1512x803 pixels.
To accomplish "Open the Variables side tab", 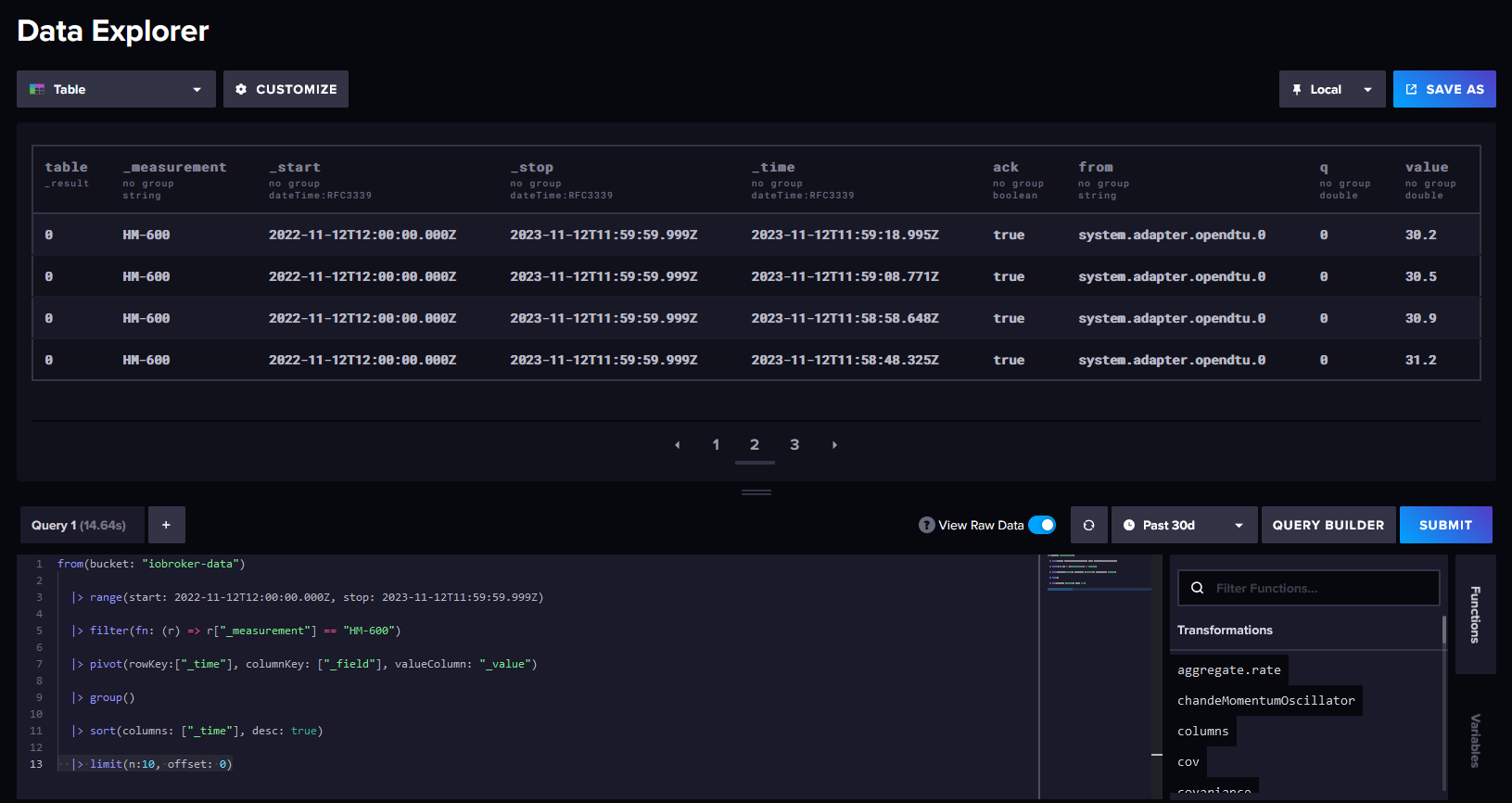I will coord(1475,740).
